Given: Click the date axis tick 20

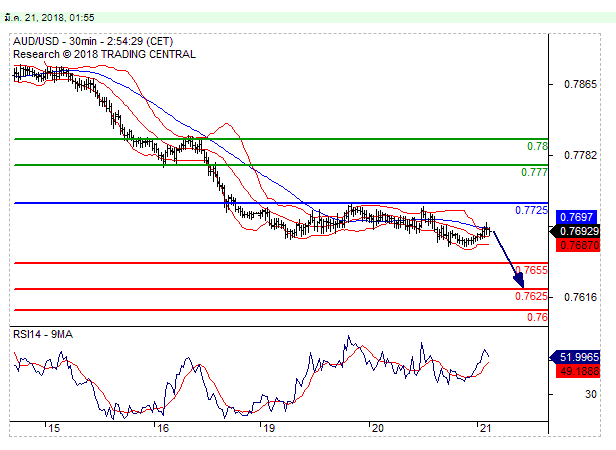Looking at the screenshot, I should pyautogui.click(x=378, y=428).
